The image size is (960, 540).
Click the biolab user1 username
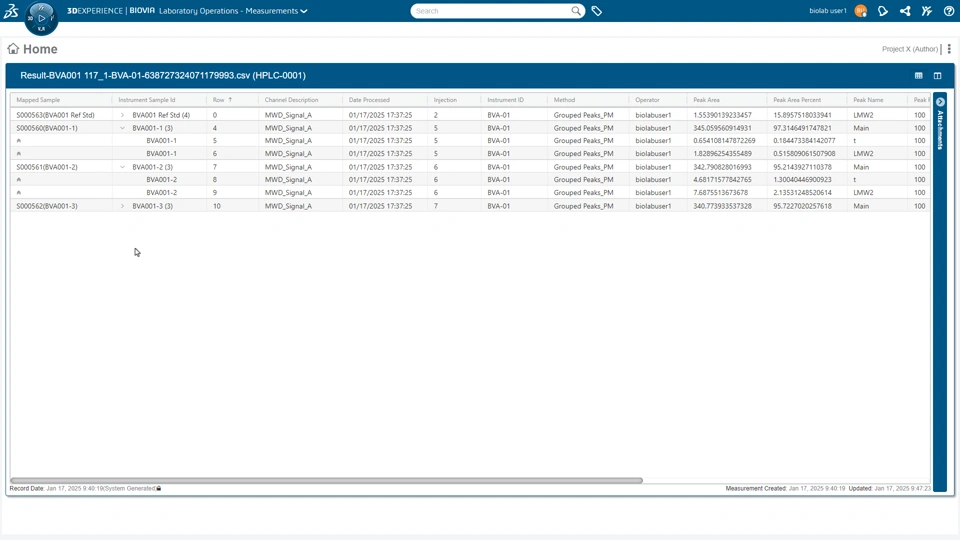828,11
